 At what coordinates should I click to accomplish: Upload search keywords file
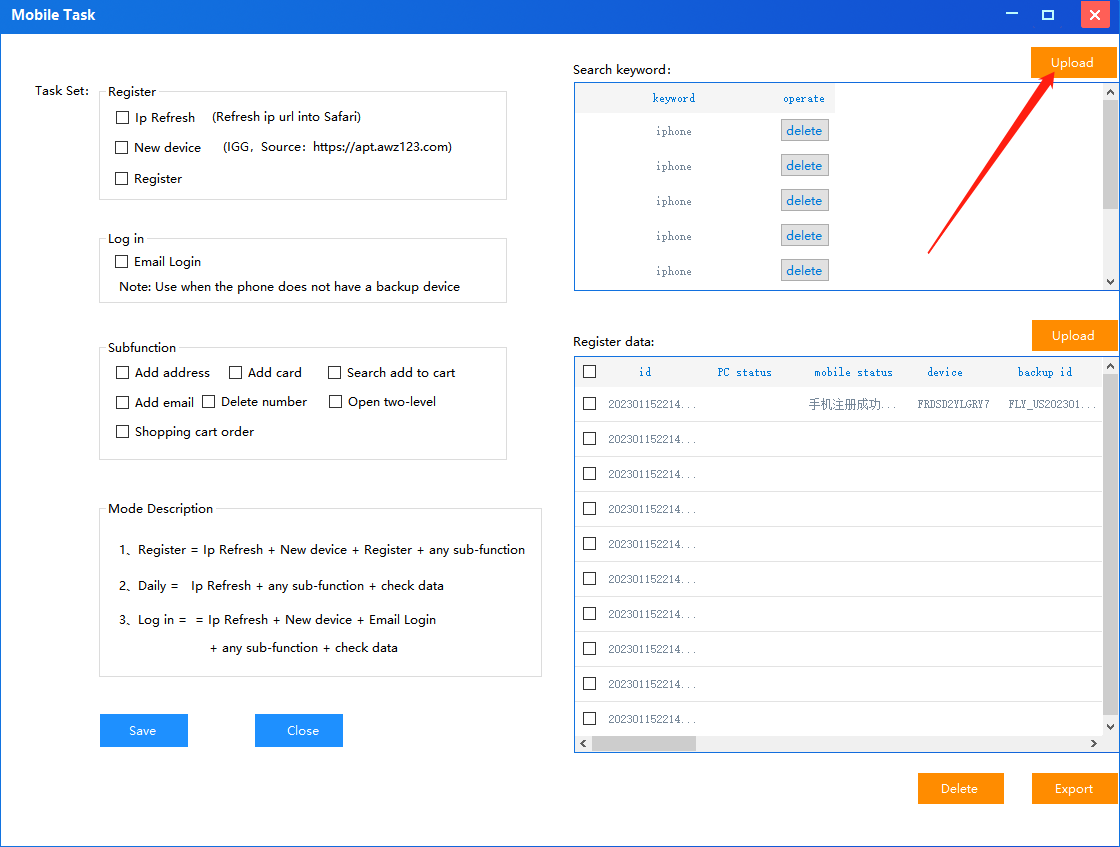1073,63
